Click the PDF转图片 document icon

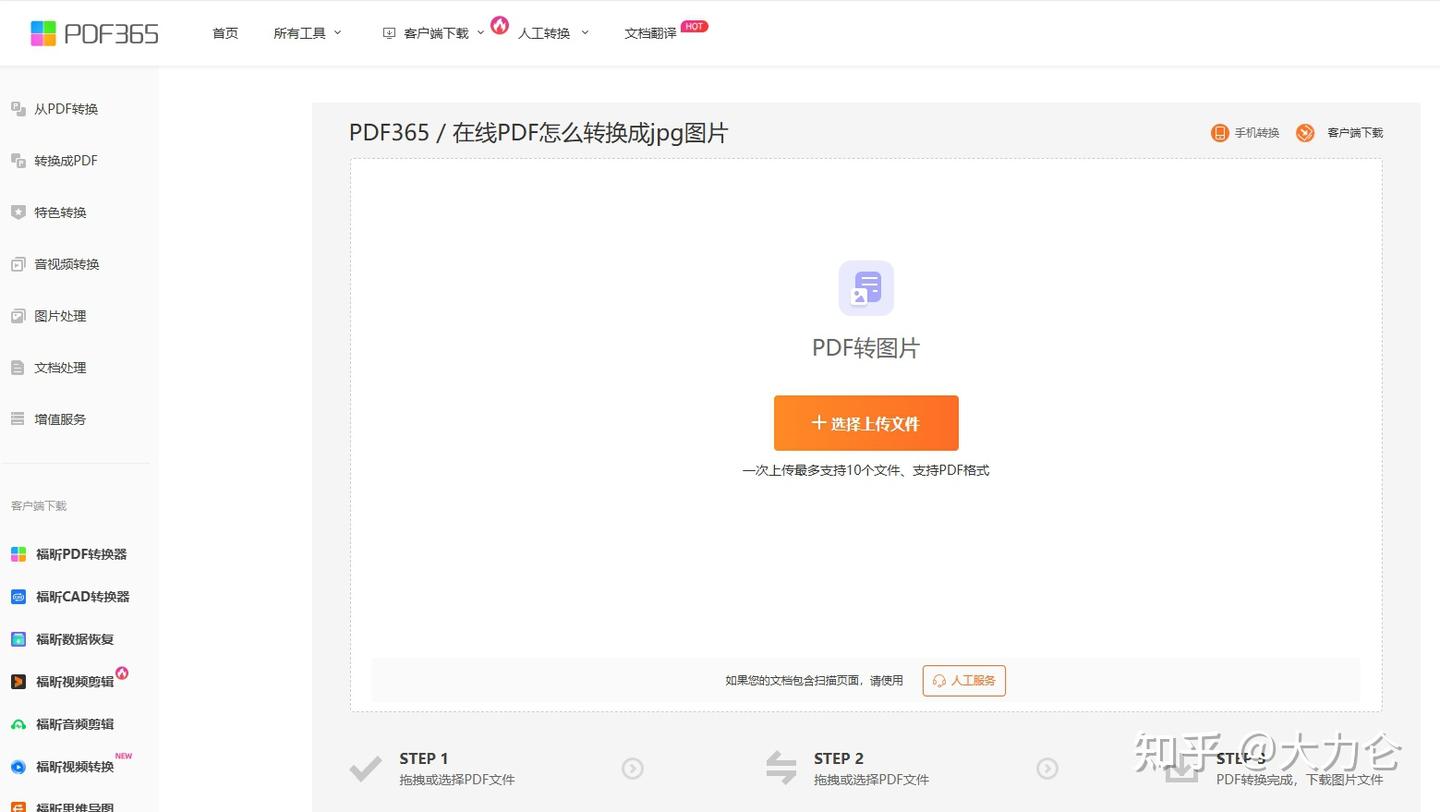click(x=865, y=287)
